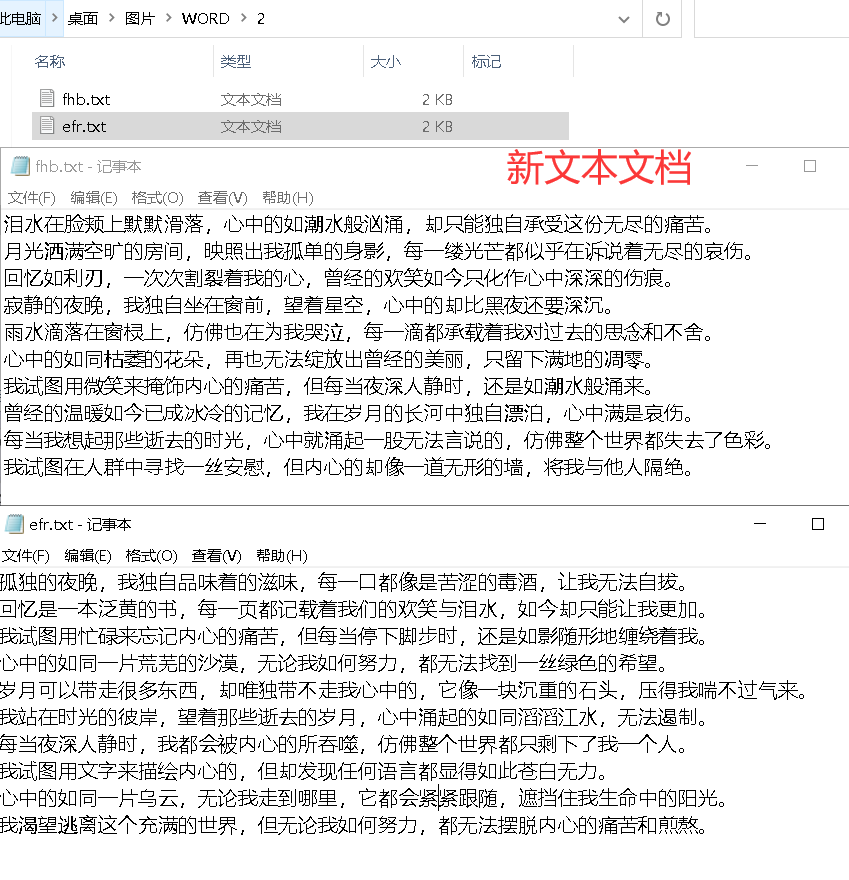Viewport: 849px width, 880px height.
Task: Open the fhb.txt file icon in Explorer
Action: (x=47, y=99)
